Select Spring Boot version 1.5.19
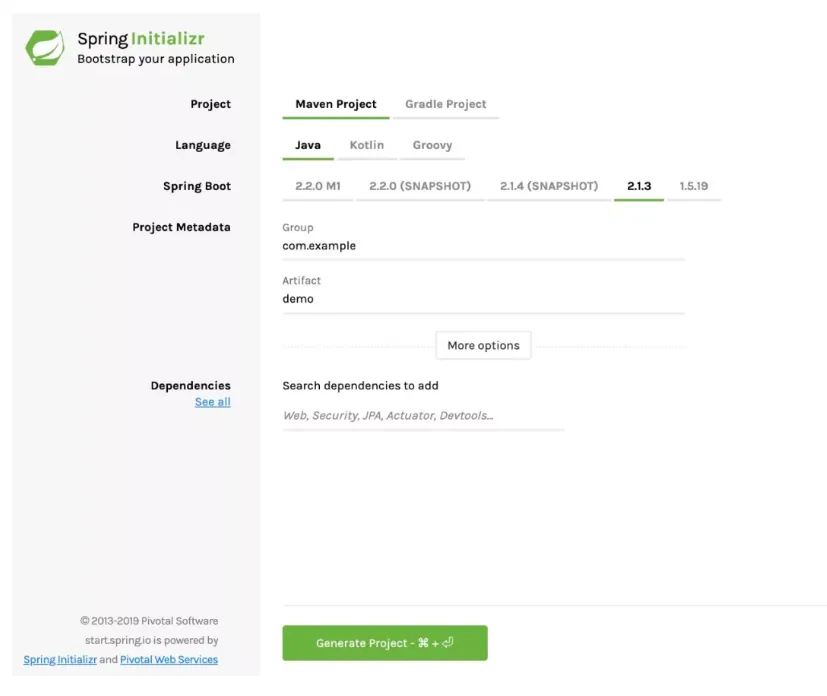This screenshot has width=827, height=696. (694, 186)
